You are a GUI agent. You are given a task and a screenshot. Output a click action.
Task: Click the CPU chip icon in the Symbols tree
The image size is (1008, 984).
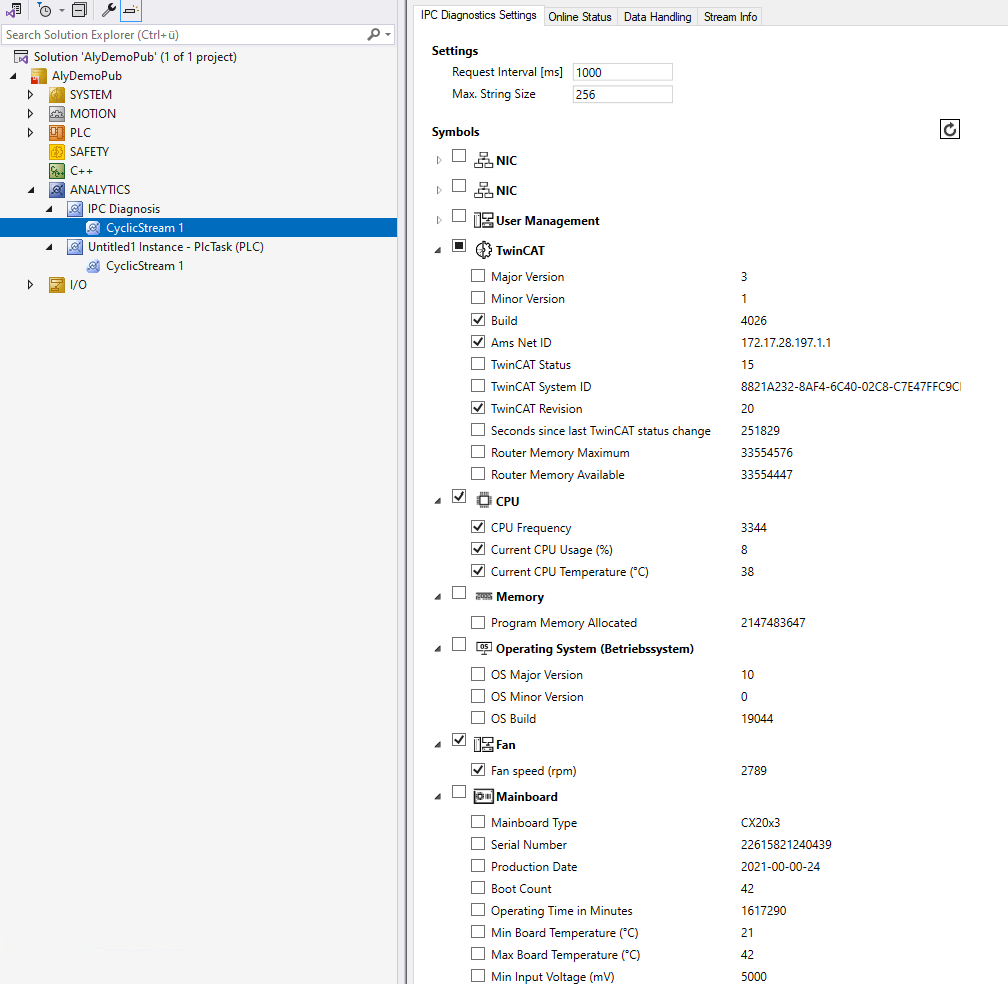pos(485,500)
